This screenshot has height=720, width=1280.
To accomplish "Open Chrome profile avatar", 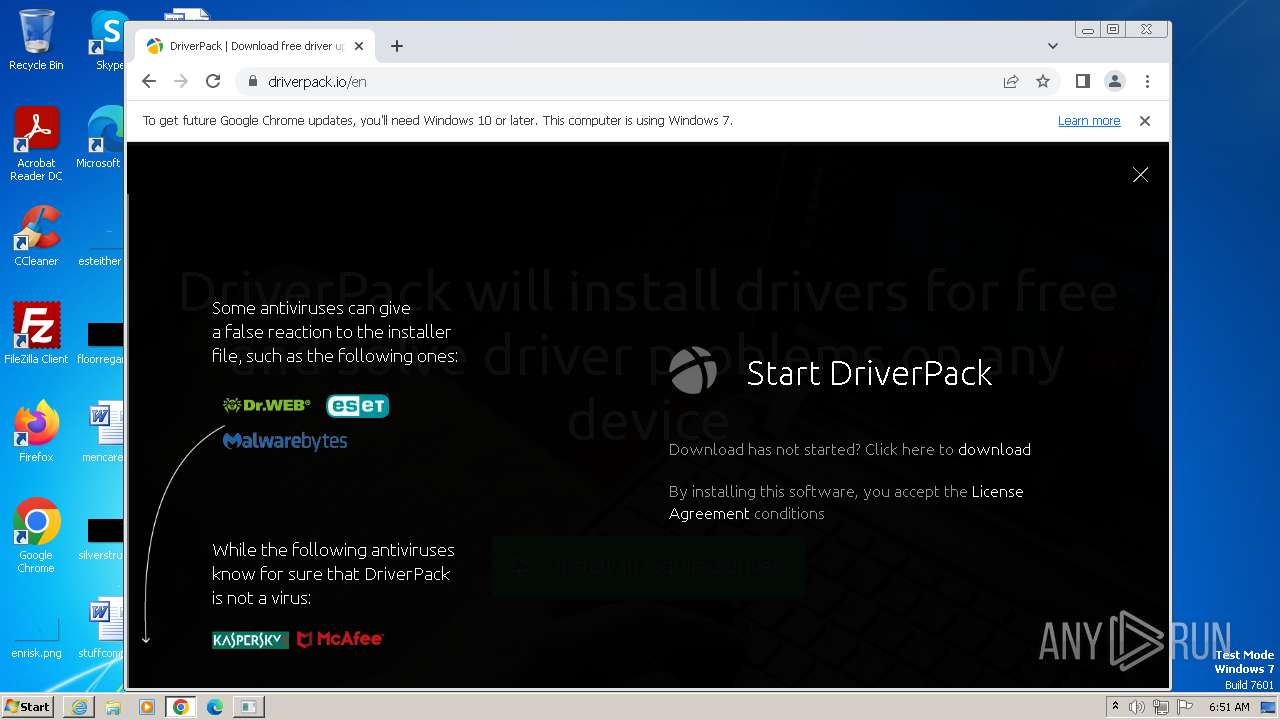I will 1115,81.
